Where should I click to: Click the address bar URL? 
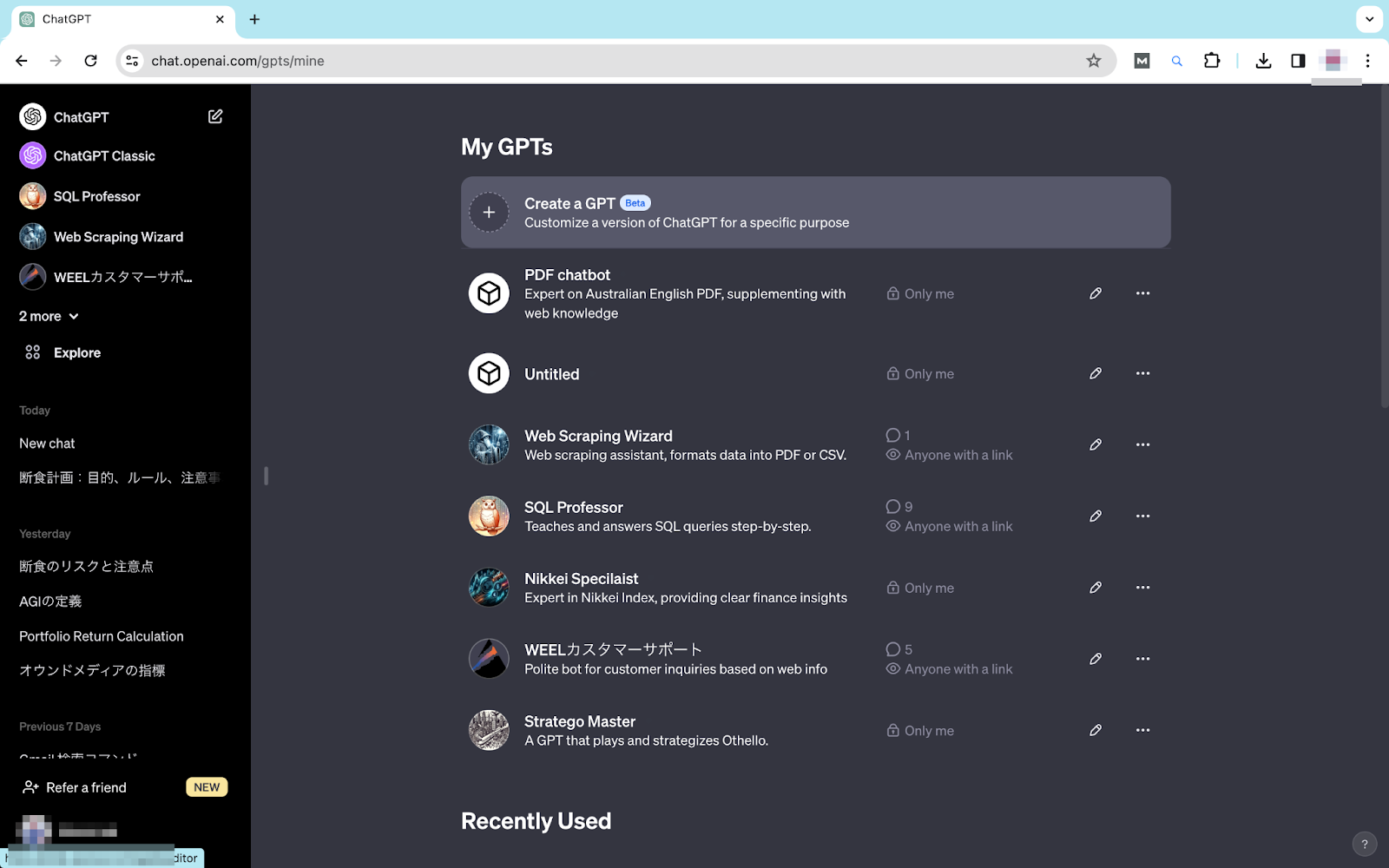coord(238,61)
